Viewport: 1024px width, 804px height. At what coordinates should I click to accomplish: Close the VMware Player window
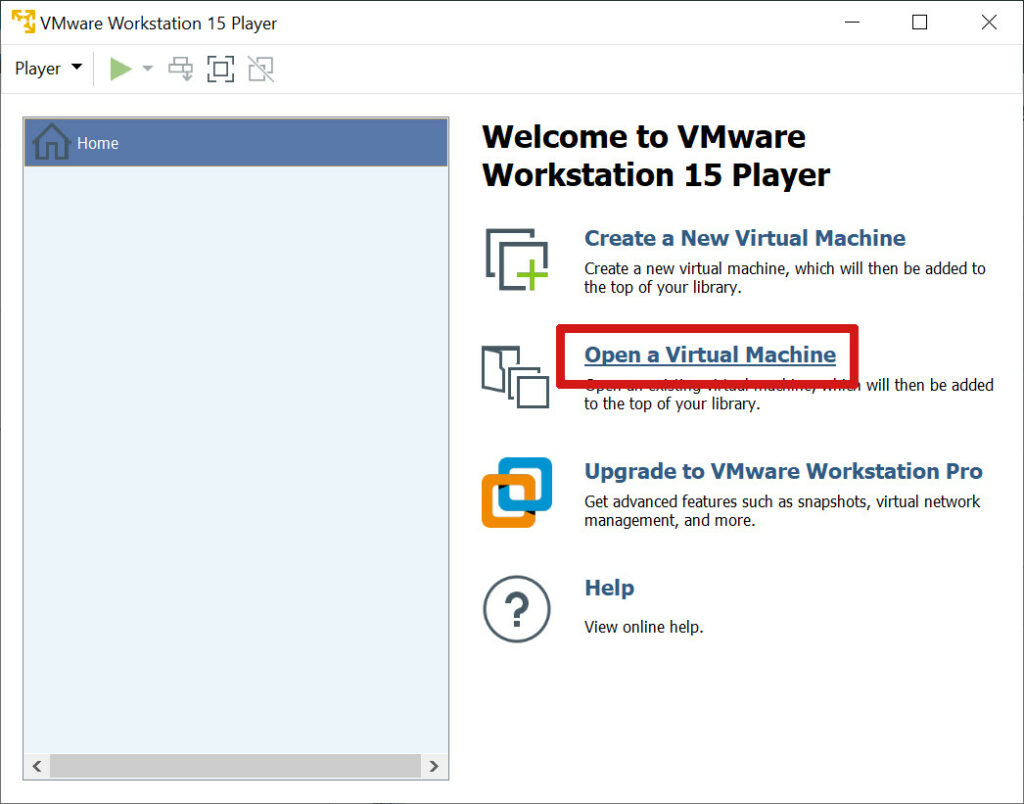(989, 22)
